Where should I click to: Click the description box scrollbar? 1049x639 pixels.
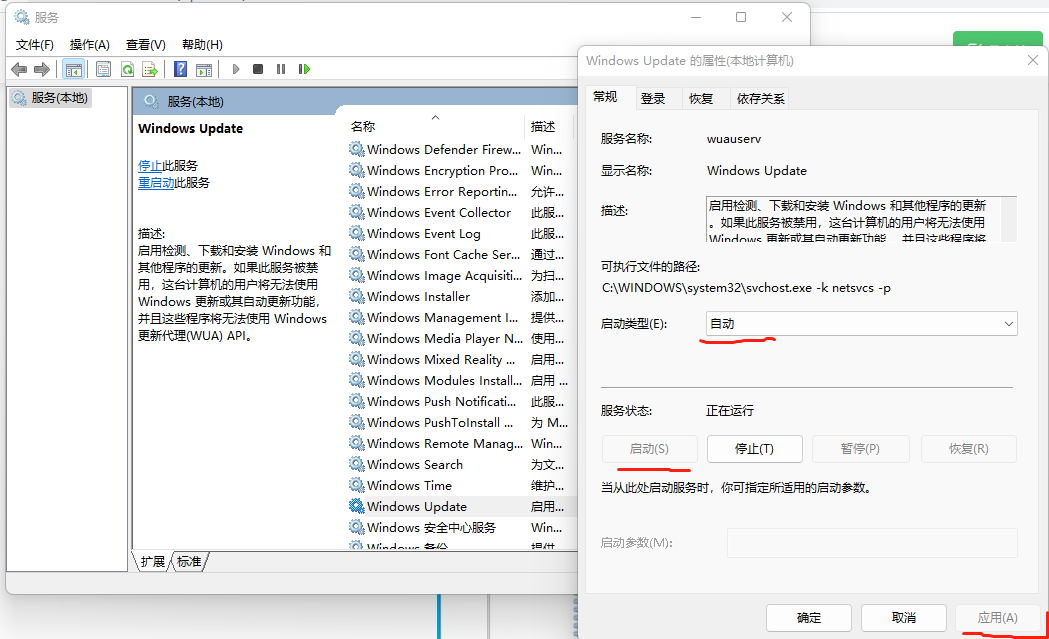tap(1009, 219)
